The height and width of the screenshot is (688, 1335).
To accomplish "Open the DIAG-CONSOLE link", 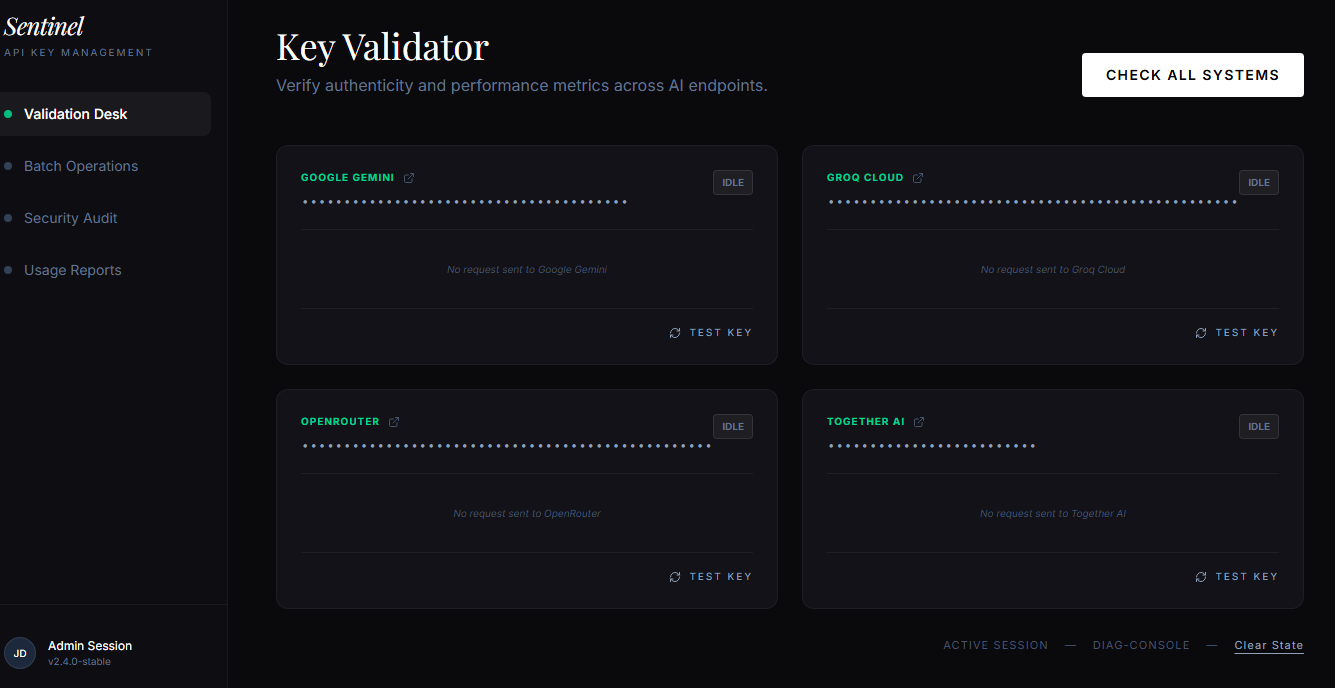I will pyautogui.click(x=1141, y=645).
